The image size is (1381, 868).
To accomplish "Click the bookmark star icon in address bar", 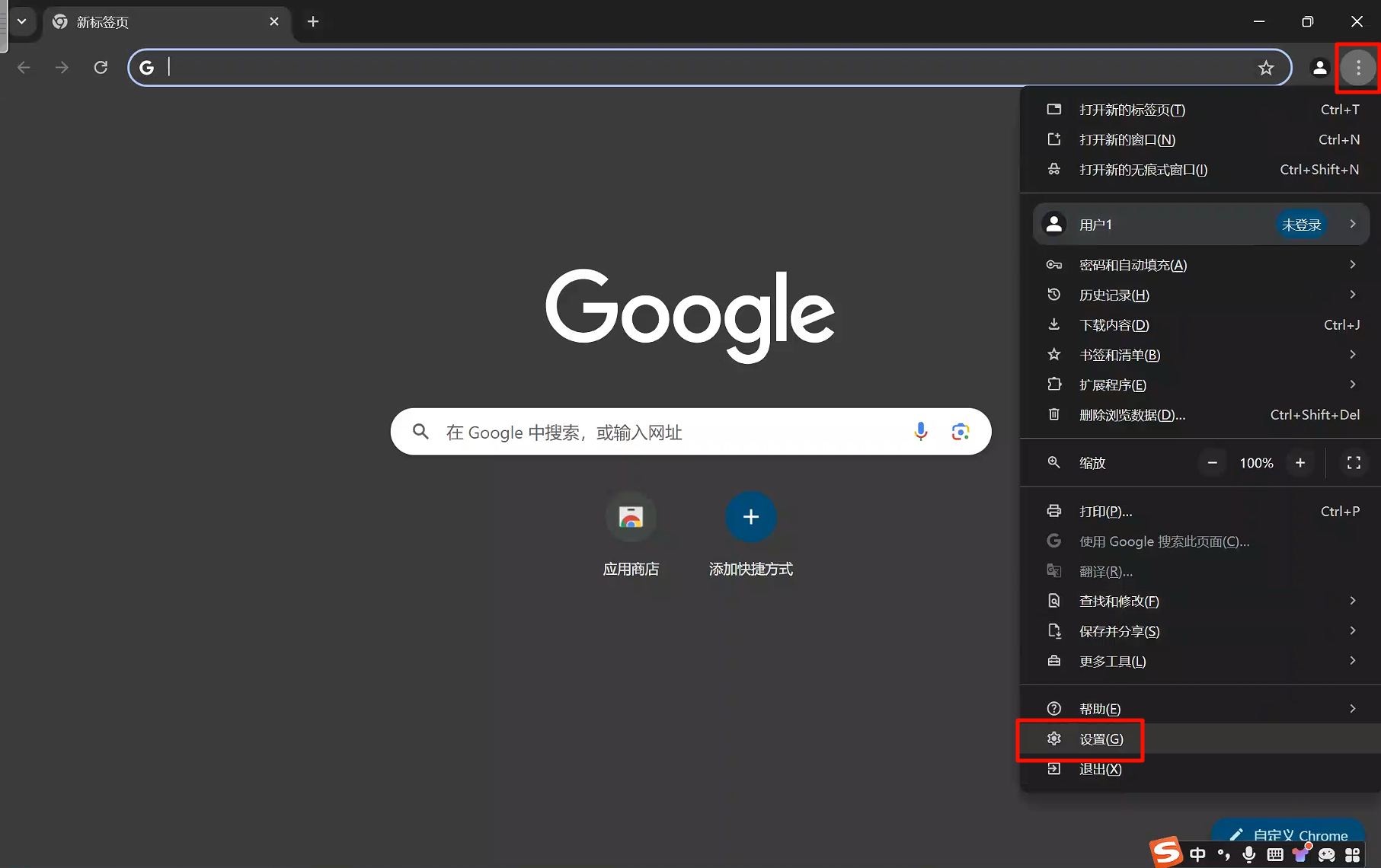I will coord(1265,68).
